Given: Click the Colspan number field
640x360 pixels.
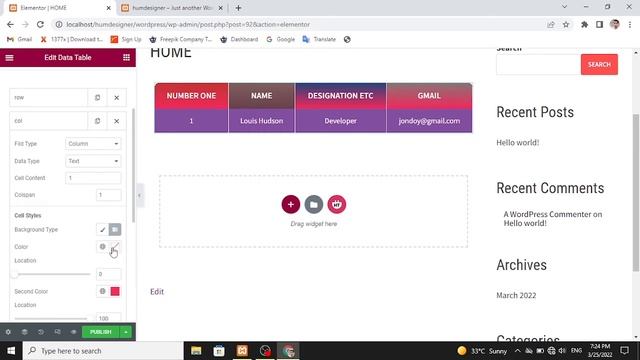Looking at the screenshot, I should 109,195.
